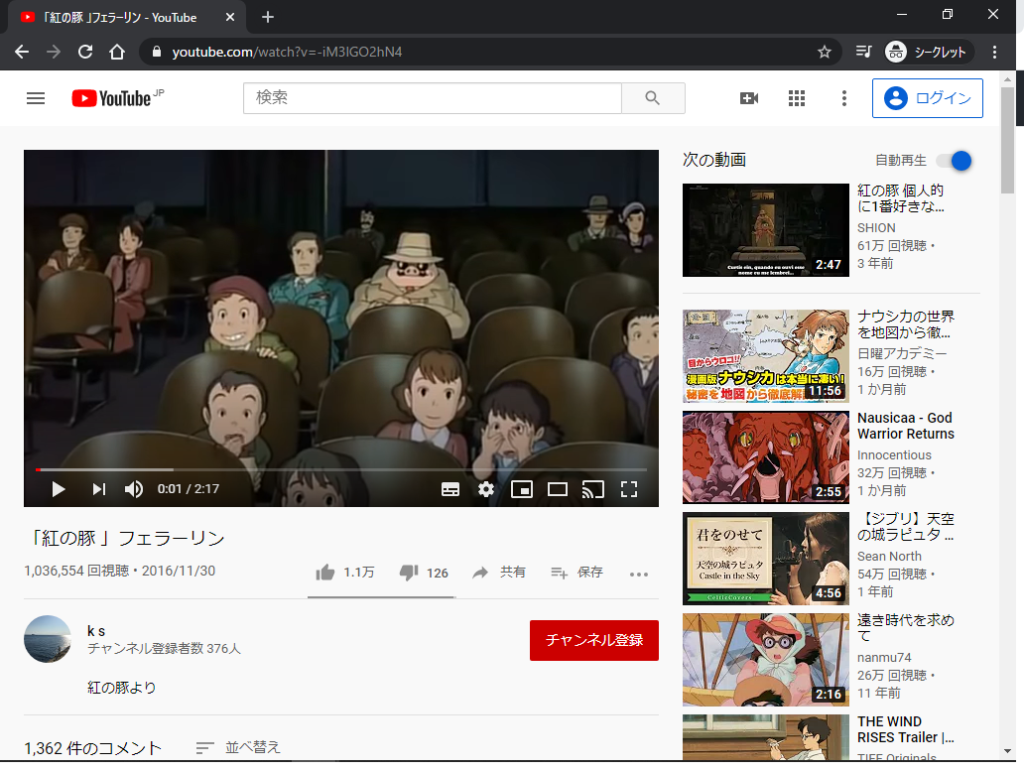
Task: Open the YouTube hamburger guide menu
Action: tap(36, 98)
